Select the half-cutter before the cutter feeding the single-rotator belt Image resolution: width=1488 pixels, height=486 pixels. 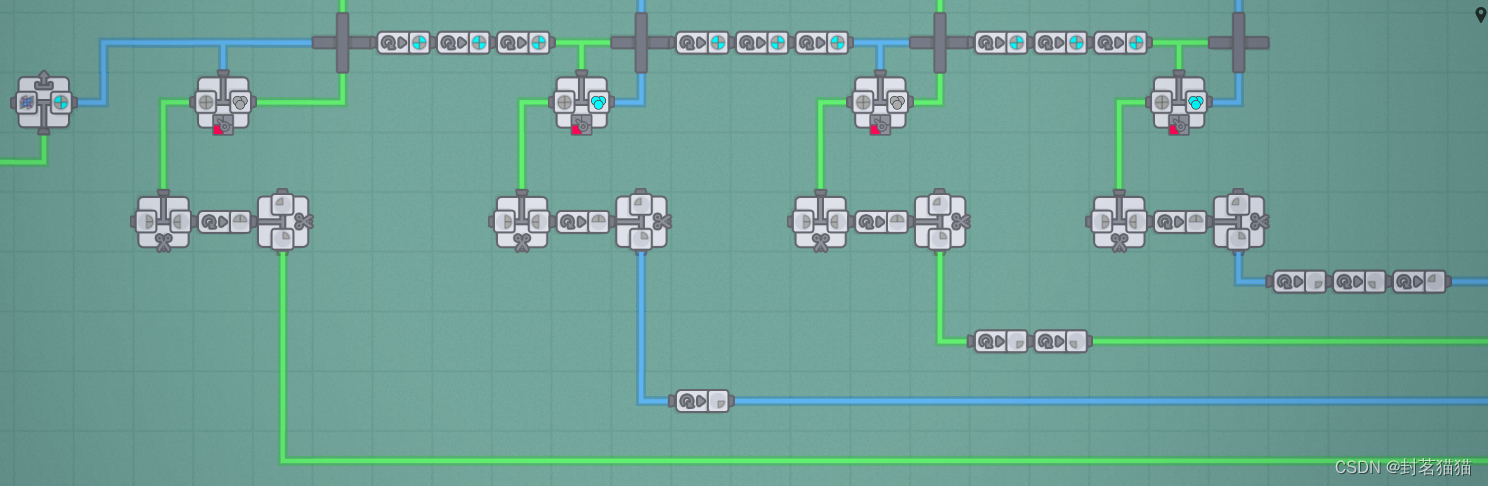click(521, 221)
